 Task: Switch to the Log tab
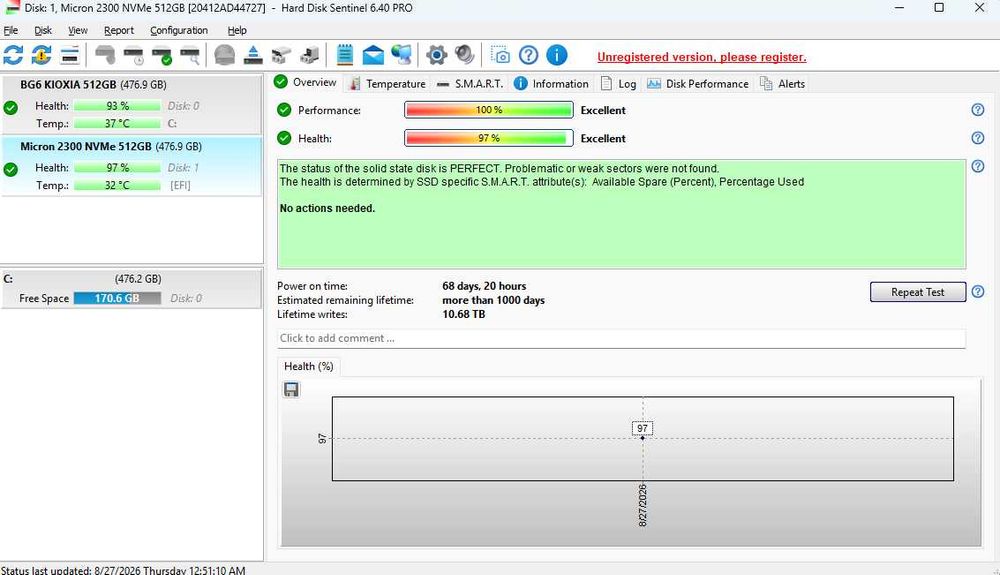(618, 84)
